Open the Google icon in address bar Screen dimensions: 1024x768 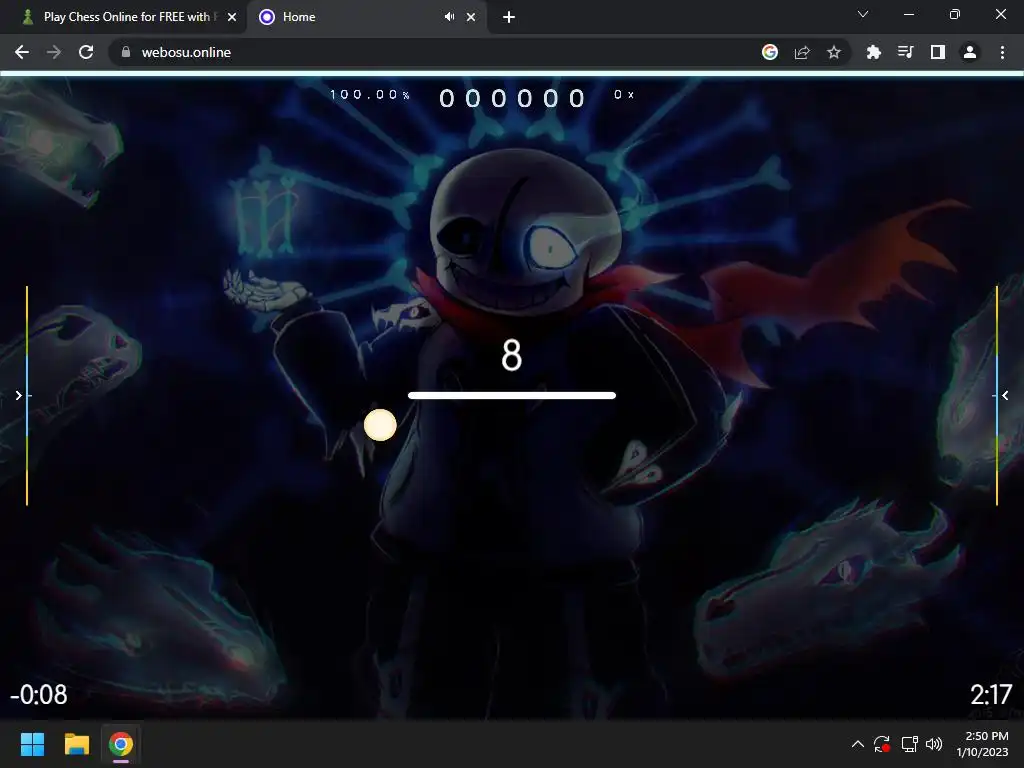coord(770,52)
